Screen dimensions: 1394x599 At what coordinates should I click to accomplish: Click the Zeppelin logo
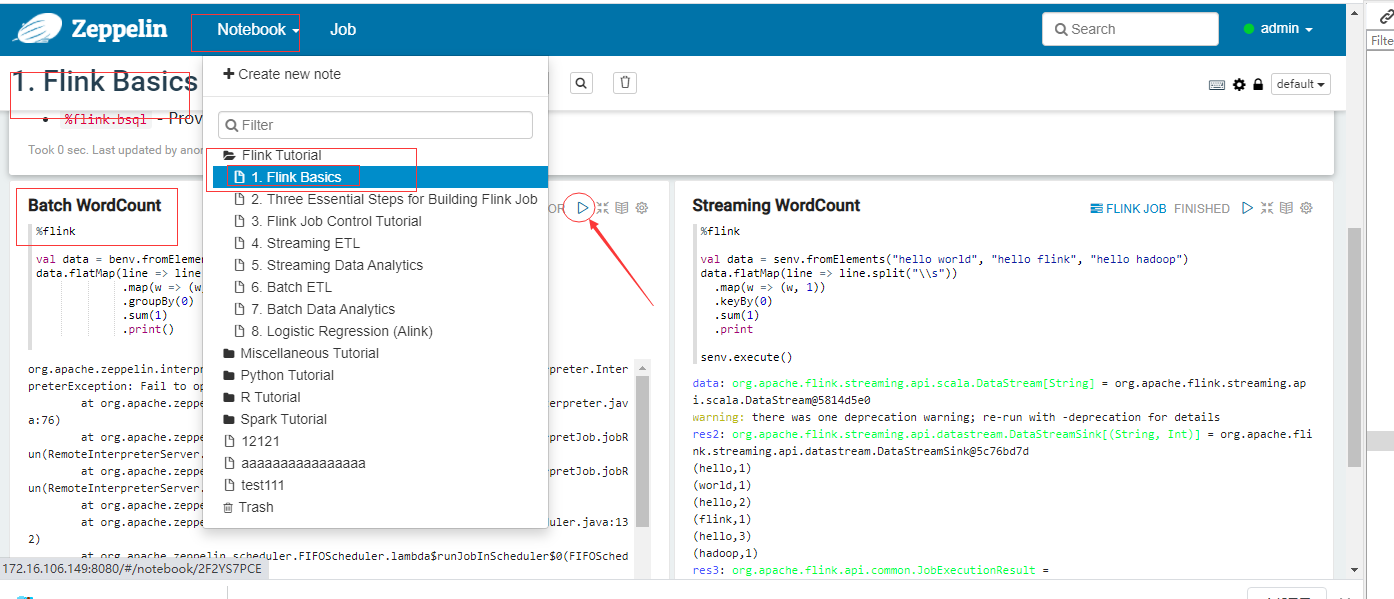[x=37, y=29]
